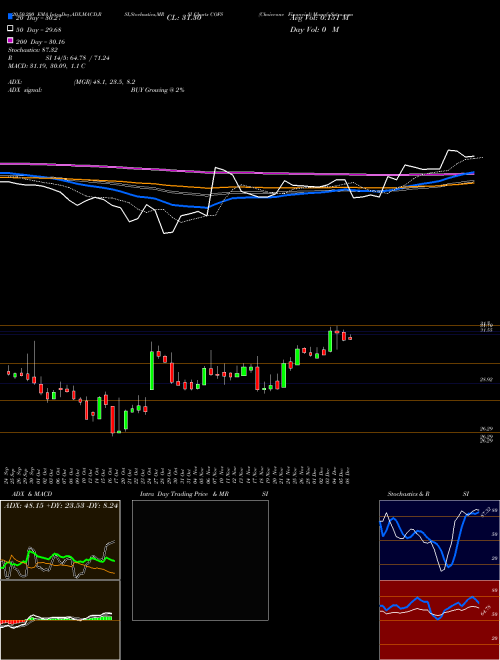Click the magenta 200 Day legend swatch
Image resolution: width=500 pixels, height=660 pixels.
coord(10,40)
